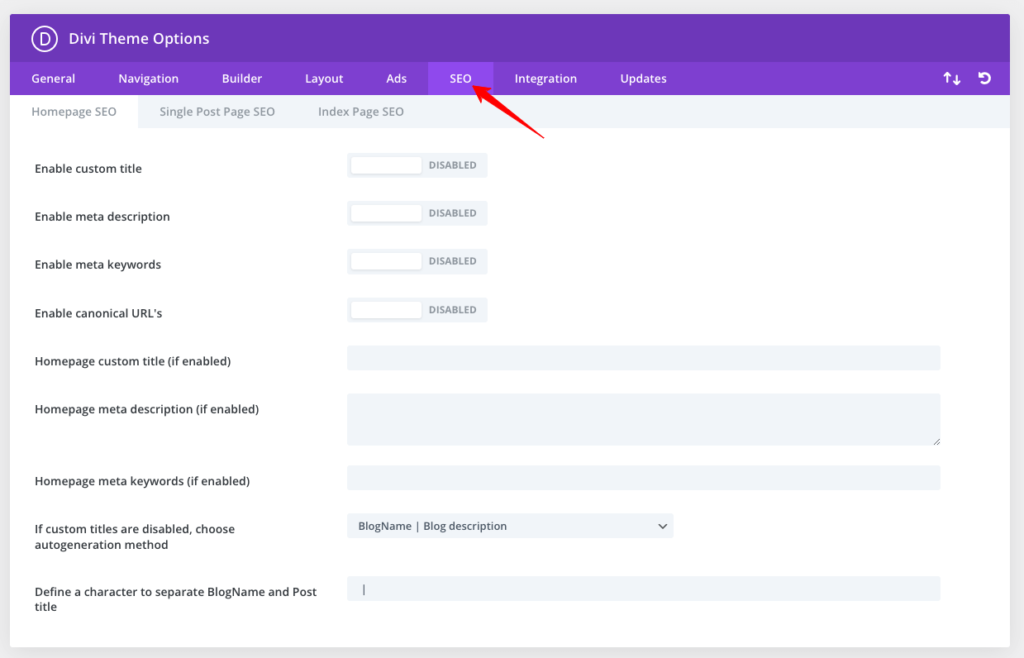Open the title autogeneration method dropdown
The width and height of the screenshot is (1024, 658).
(510, 526)
